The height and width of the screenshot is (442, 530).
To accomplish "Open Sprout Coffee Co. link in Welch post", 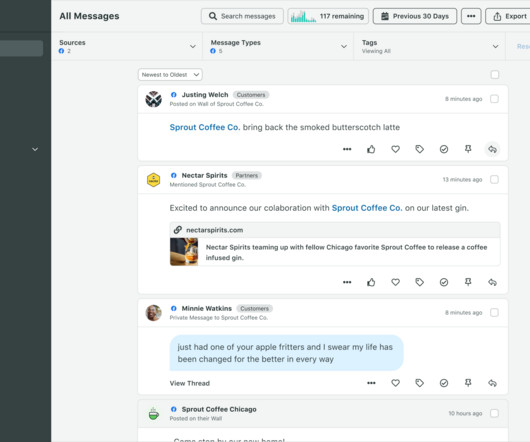I will click(205, 127).
